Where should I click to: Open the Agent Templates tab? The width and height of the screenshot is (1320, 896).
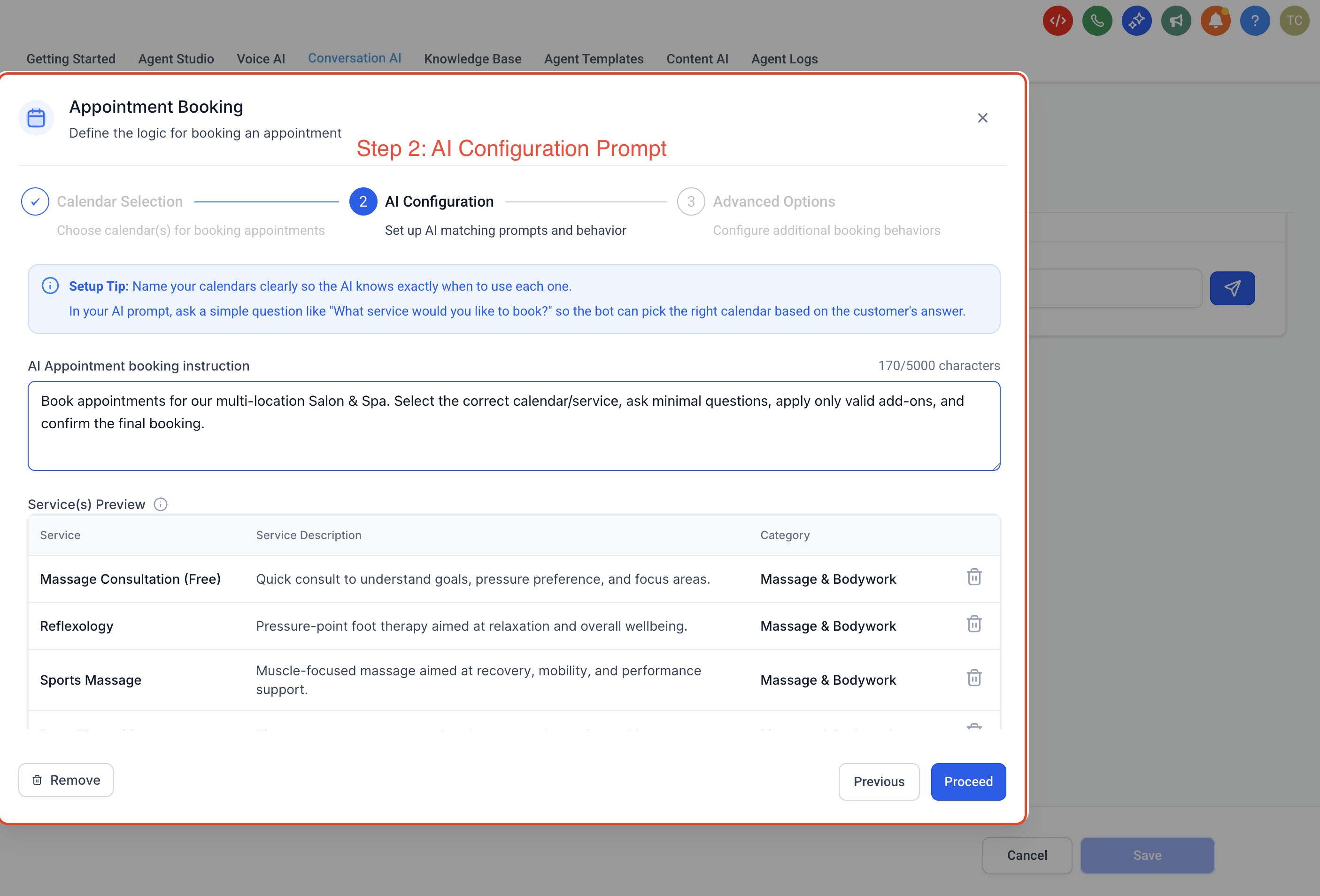pyautogui.click(x=594, y=59)
